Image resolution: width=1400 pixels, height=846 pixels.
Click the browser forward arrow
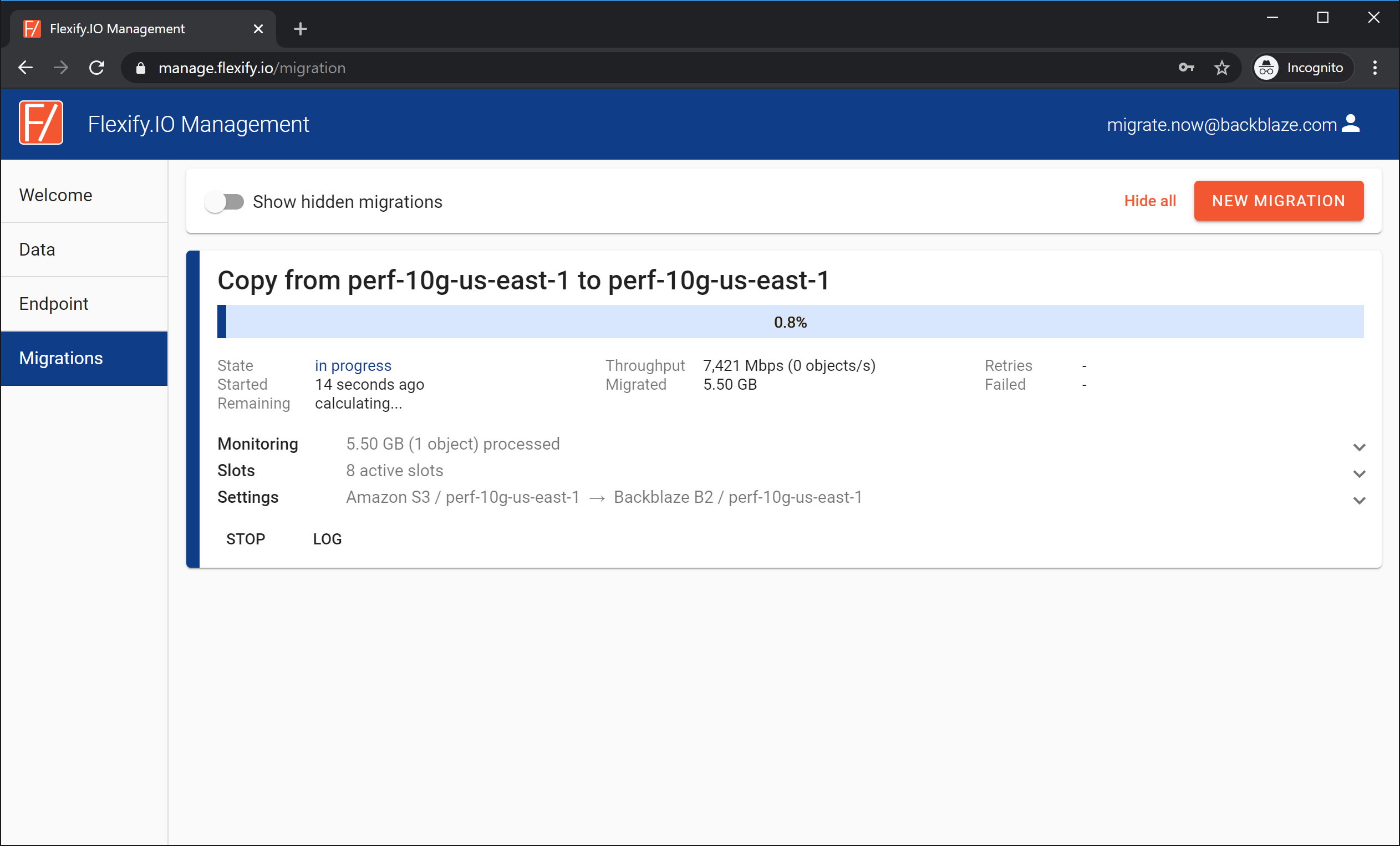(61, 68)
